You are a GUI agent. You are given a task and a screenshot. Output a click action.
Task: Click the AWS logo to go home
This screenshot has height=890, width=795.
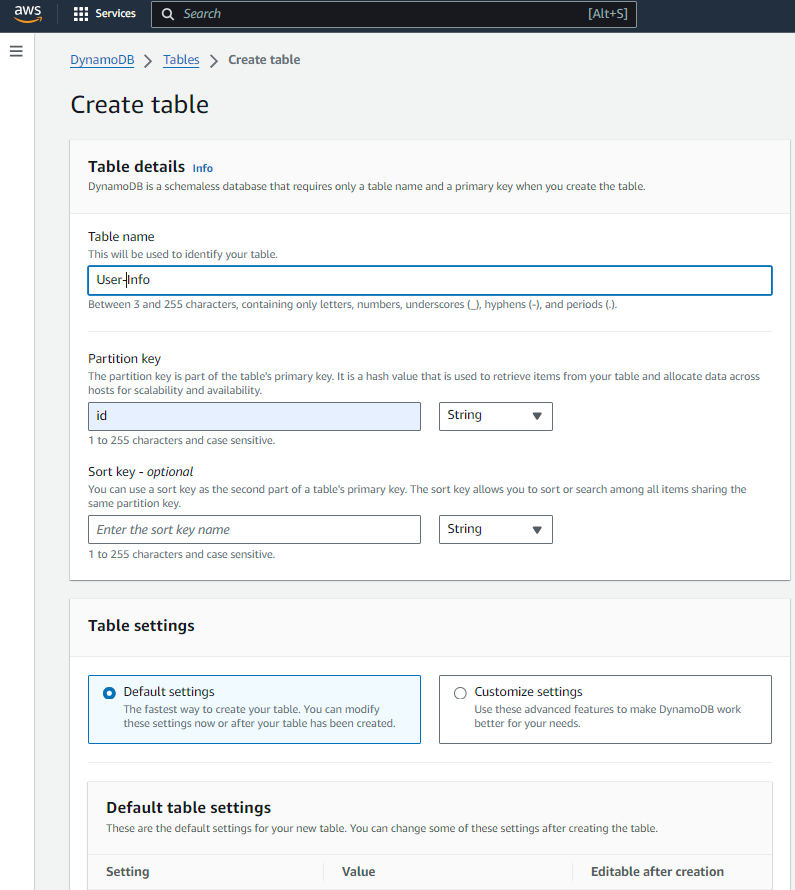click(27, 14)
